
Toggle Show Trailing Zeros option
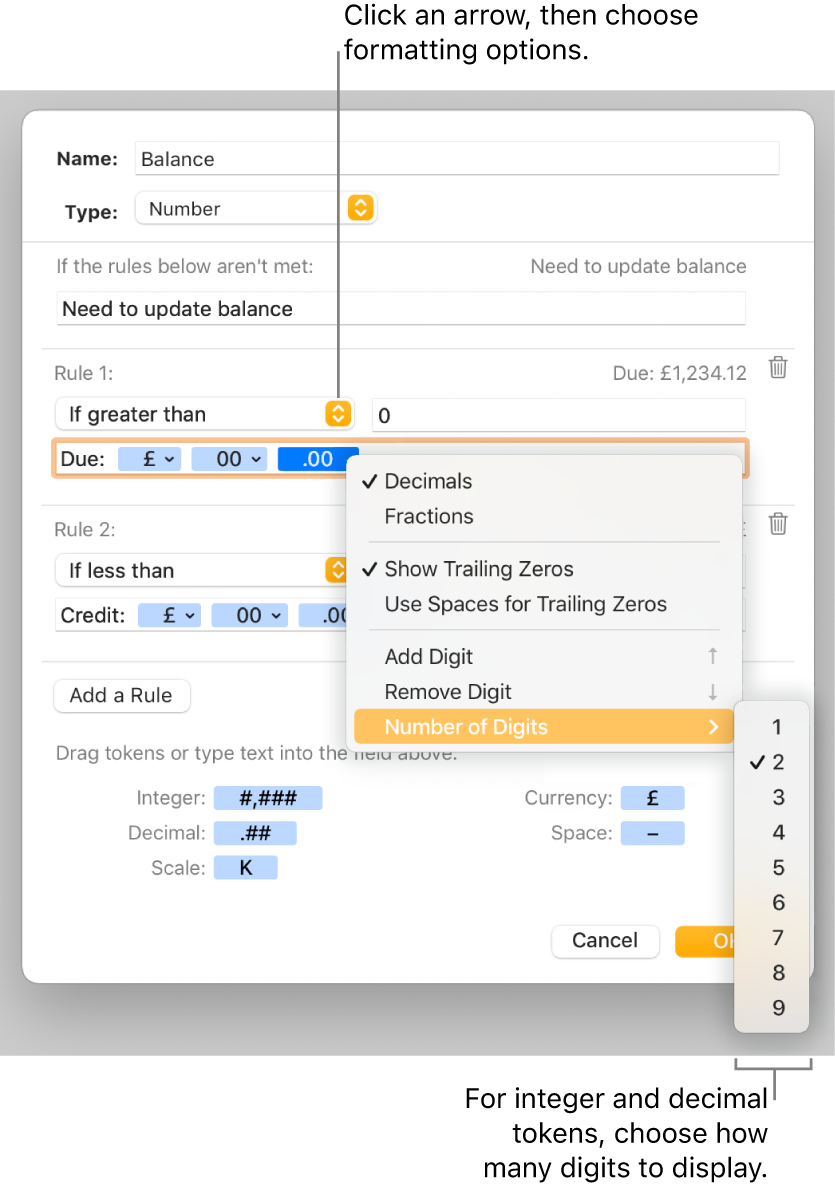(479, 569)
